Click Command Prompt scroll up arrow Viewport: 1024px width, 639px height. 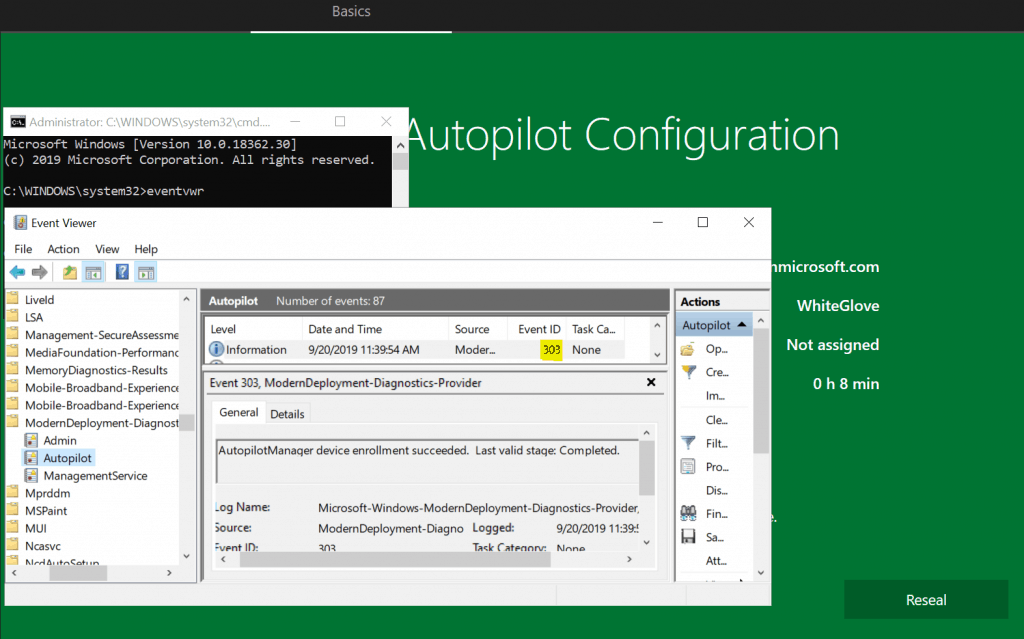point(400,145)
